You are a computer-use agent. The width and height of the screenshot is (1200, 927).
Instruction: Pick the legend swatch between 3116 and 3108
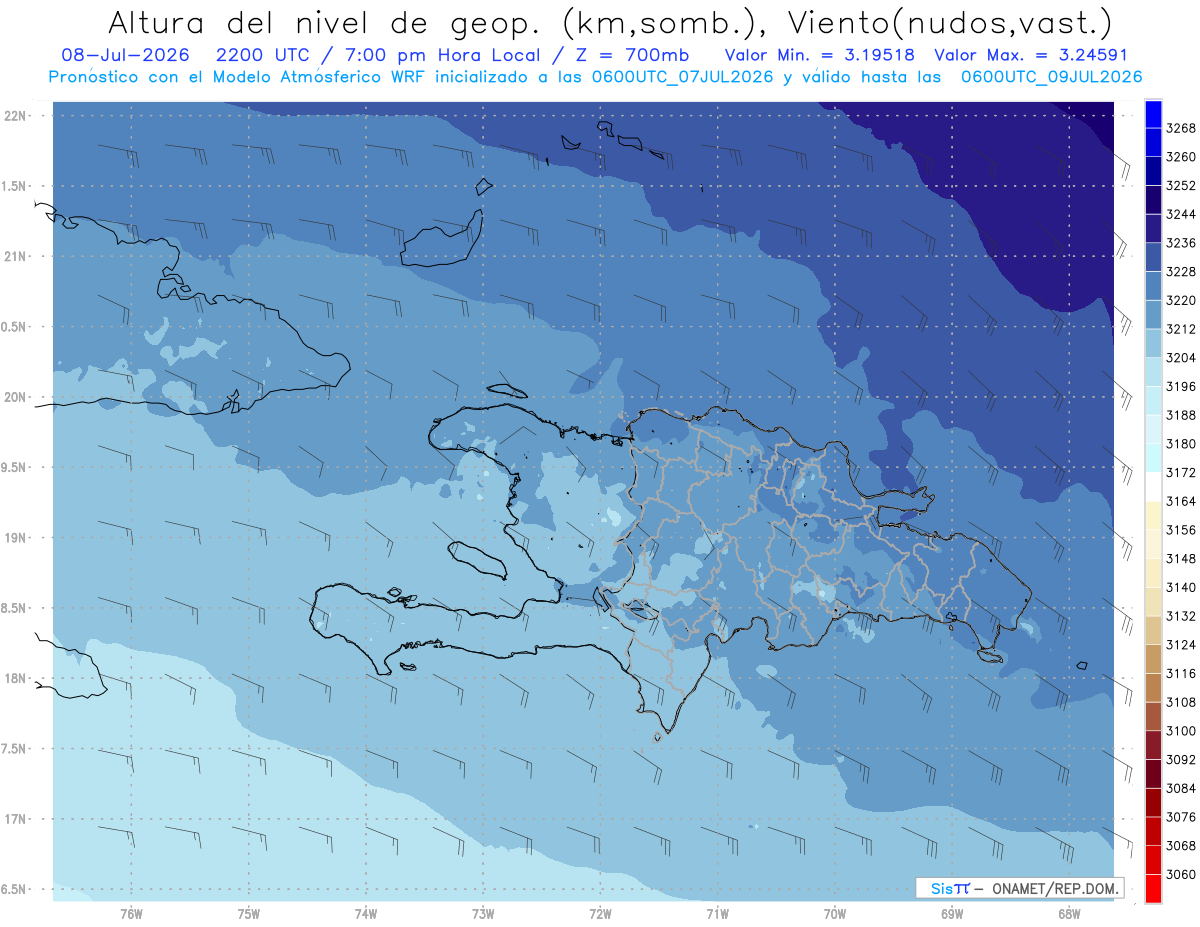pos(1152,687)
